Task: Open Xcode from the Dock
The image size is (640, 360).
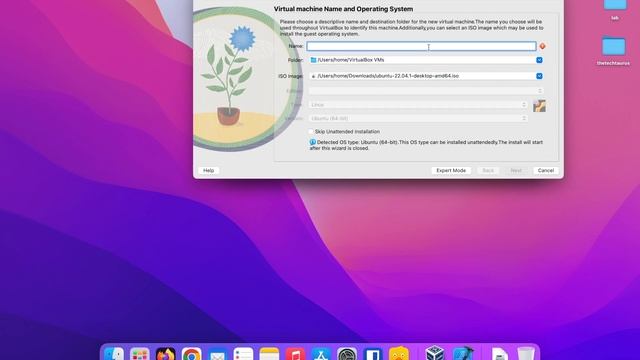Action: point(463,353)
